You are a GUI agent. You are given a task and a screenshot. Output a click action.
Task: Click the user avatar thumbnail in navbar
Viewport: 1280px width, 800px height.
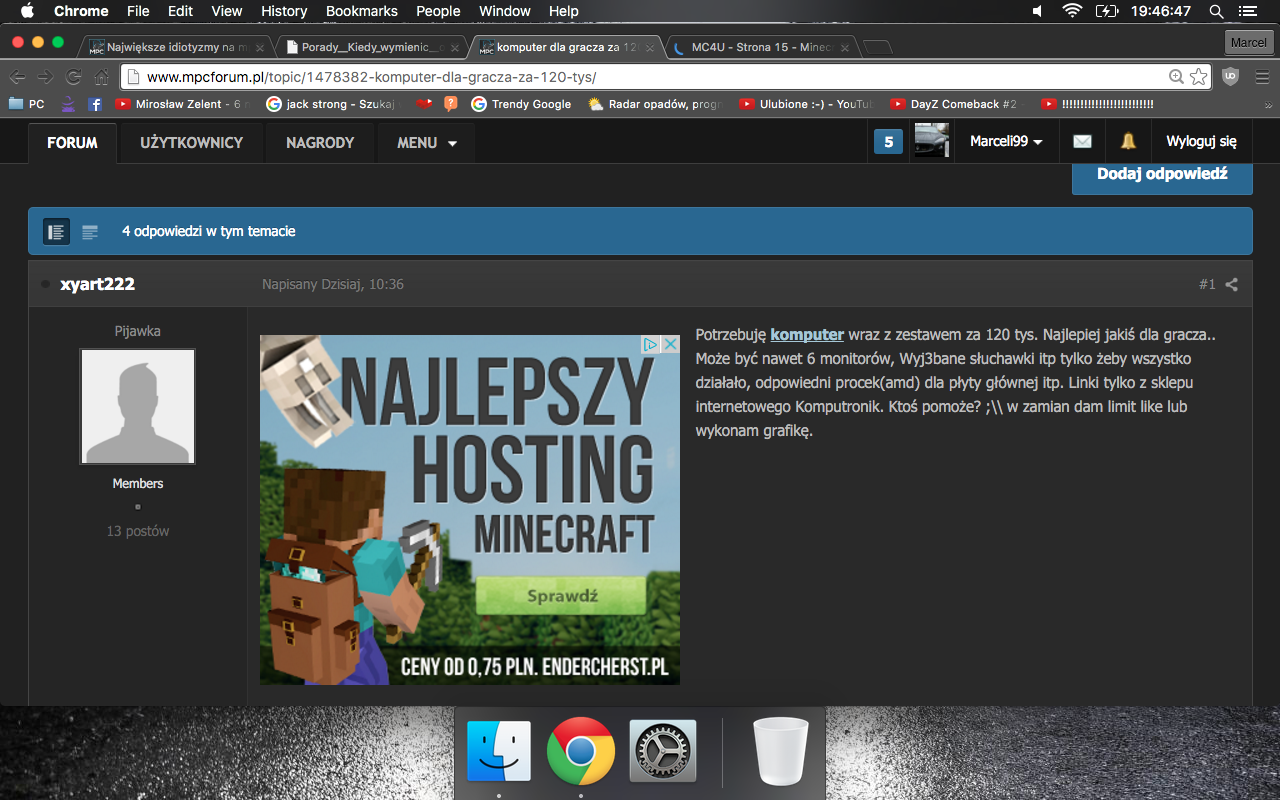932,141
